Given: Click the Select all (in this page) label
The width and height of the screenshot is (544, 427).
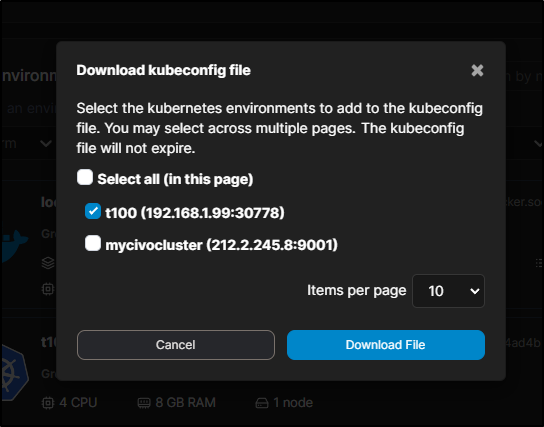Looking at the screenshot, I should coord(175,179).
